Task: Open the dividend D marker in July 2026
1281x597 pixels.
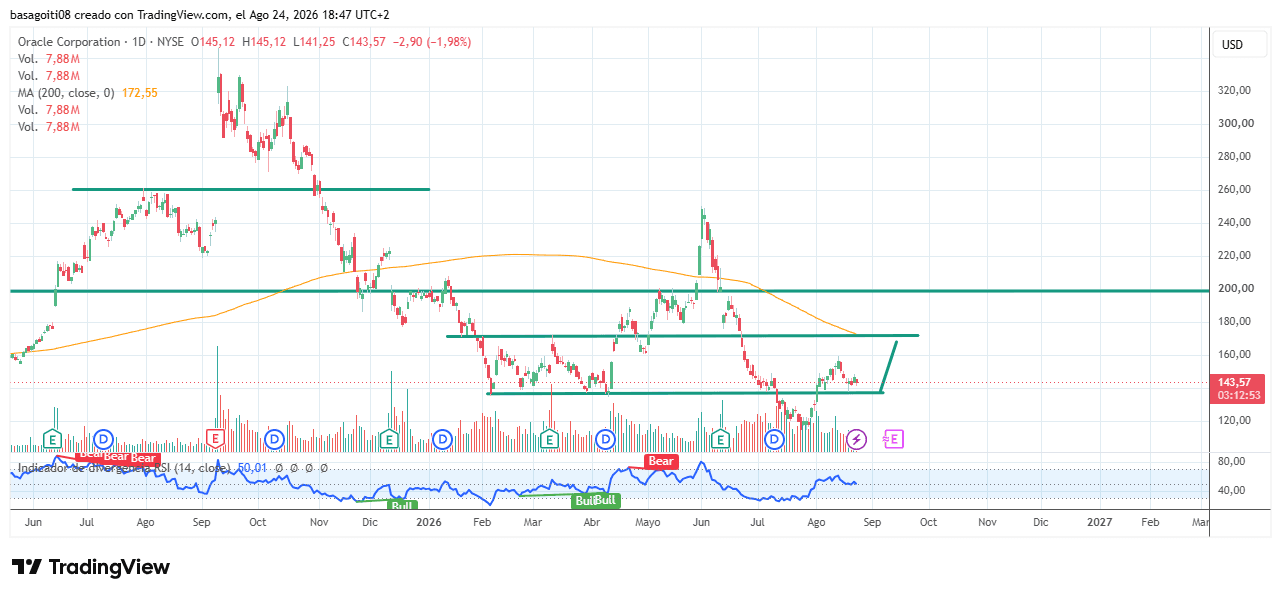Action: 774,438
